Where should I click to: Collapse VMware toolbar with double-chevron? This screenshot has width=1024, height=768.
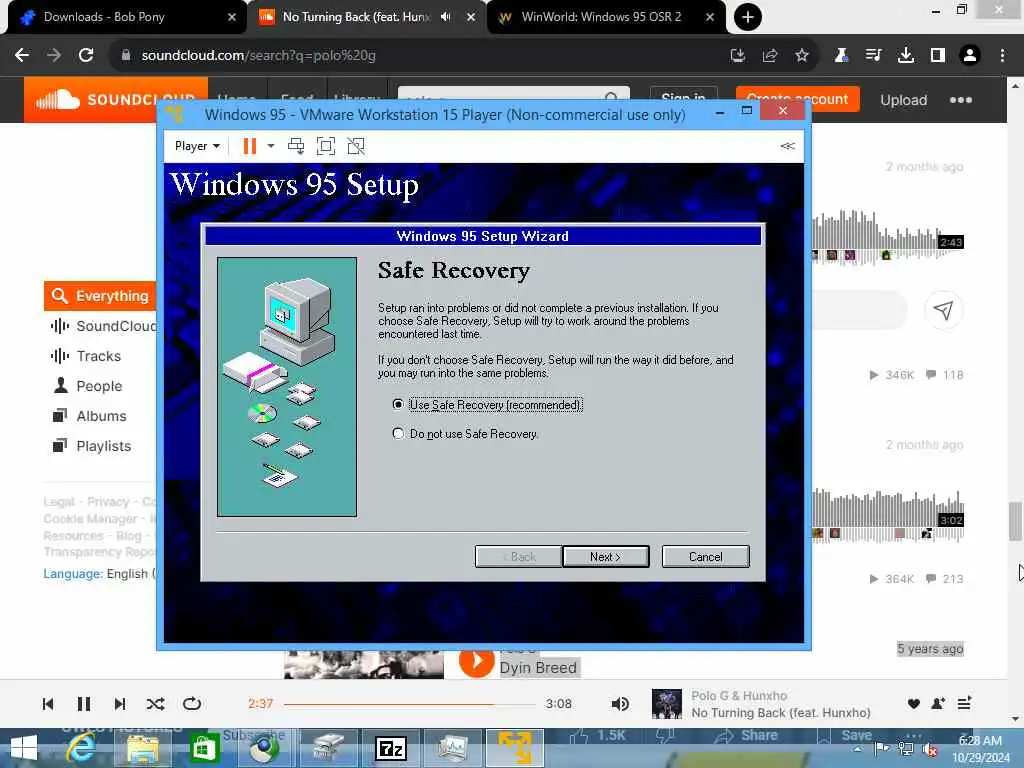[x=787, y=146]
